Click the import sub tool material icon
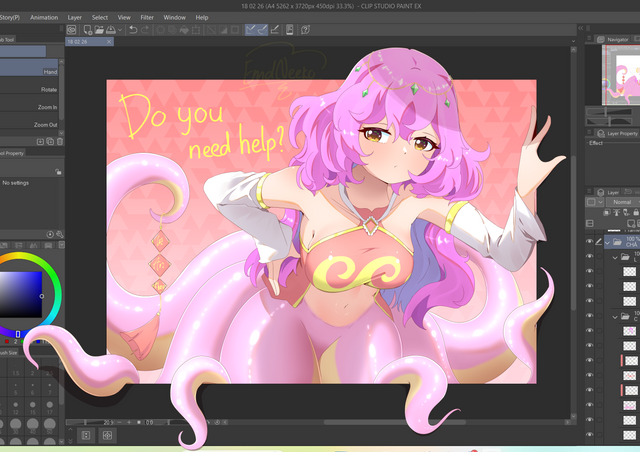This screenshot has height=452, width=640. 40,142
